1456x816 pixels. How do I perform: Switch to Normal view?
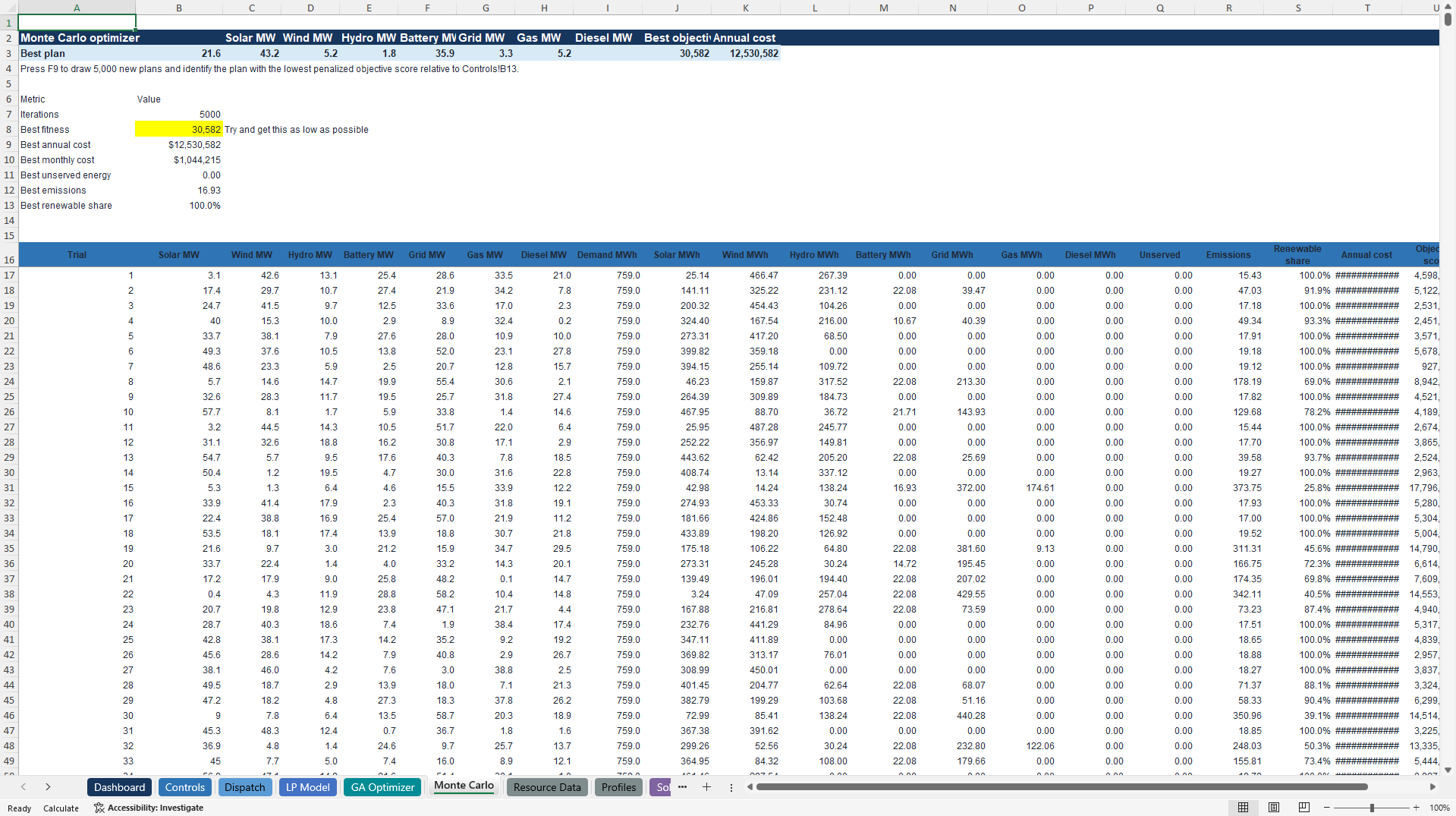(x=1243, y=808)
